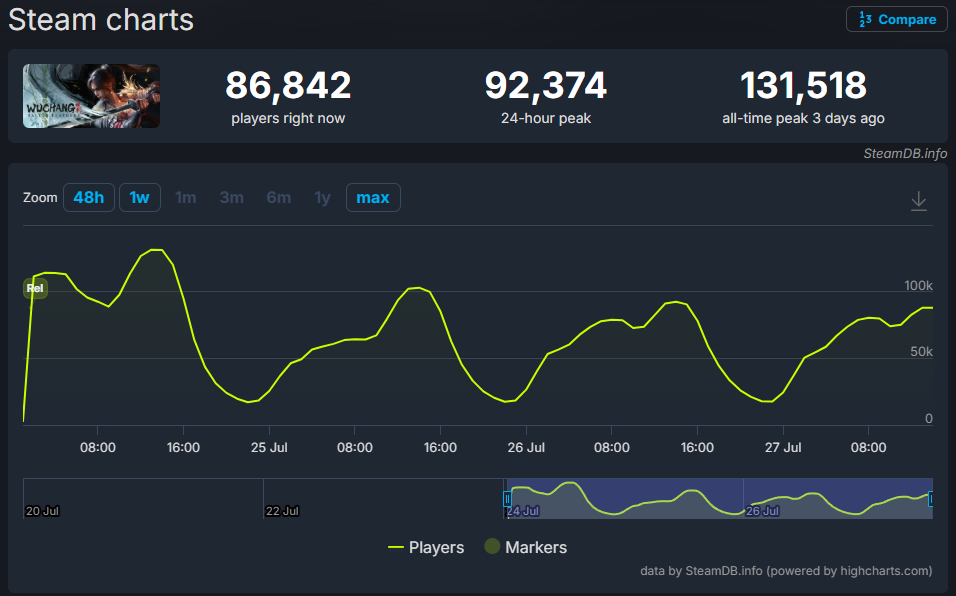This screenshot has height=596, width=956.
Task: Click the 50k y-axis label
Action: pyautogui.click(x=921, y=352)
